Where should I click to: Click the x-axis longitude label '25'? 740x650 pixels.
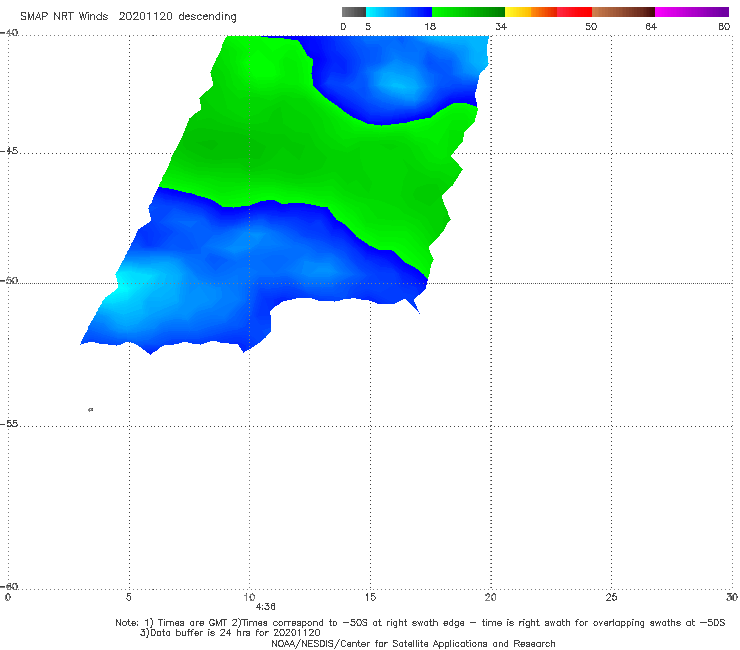tap(611, 597)
